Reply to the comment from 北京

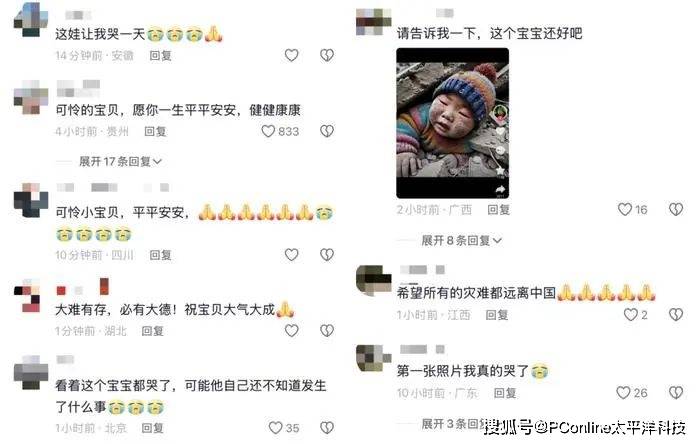click(x=152, y=428)
